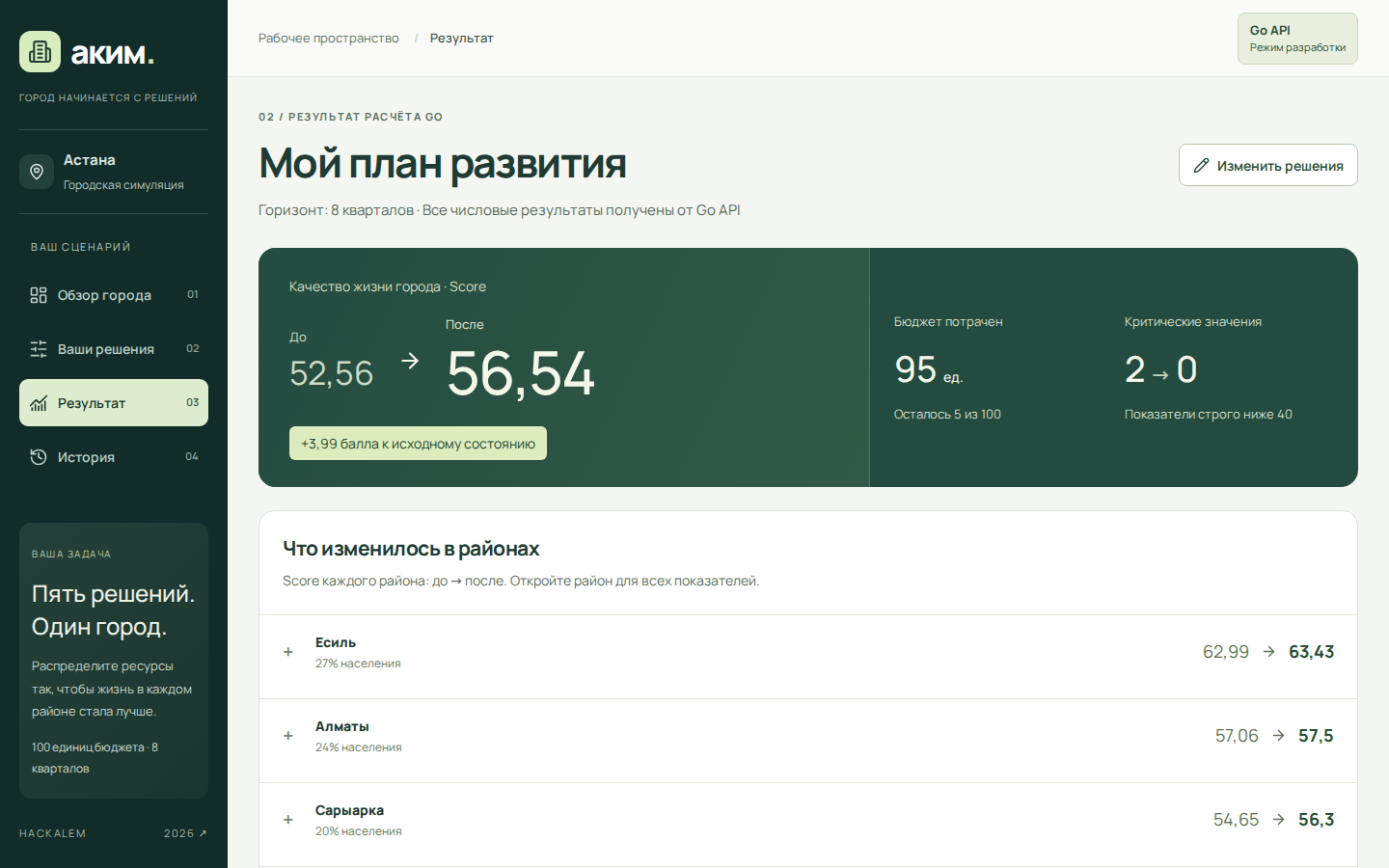Click the sliders icon beside Ваши решения
Viewport: 1389px width, 868px height.
click(x=39, y=349)
